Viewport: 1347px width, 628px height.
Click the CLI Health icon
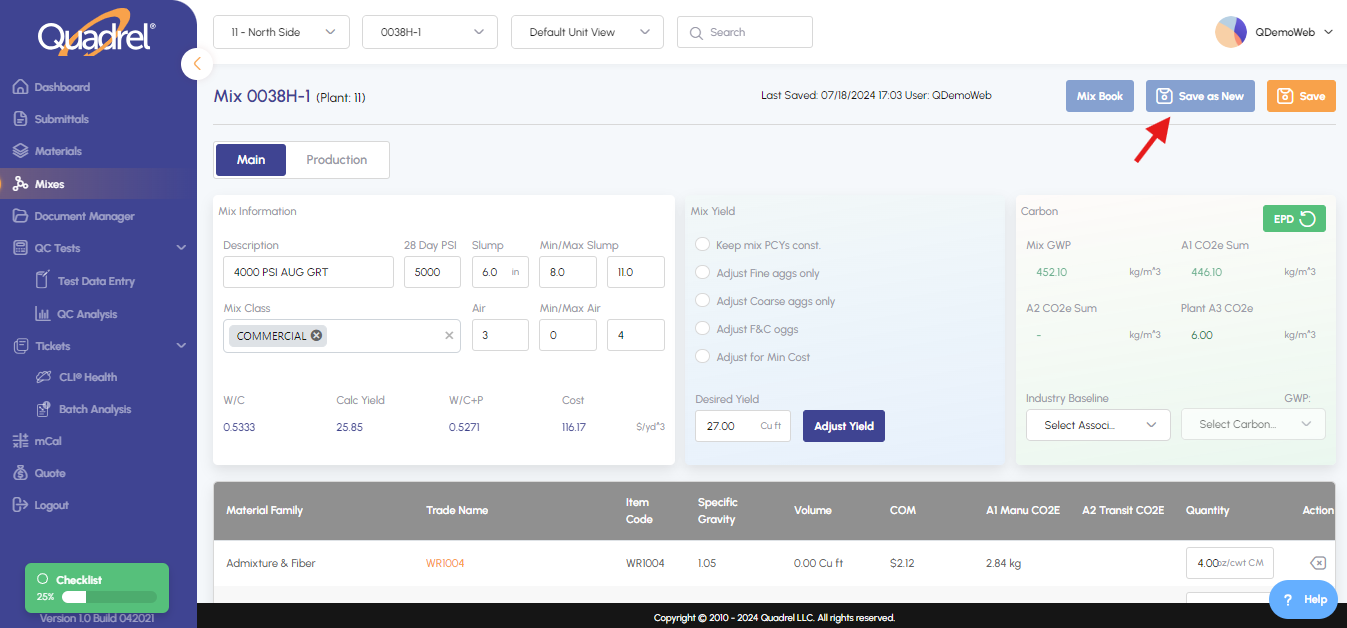[x=43, y=377]
